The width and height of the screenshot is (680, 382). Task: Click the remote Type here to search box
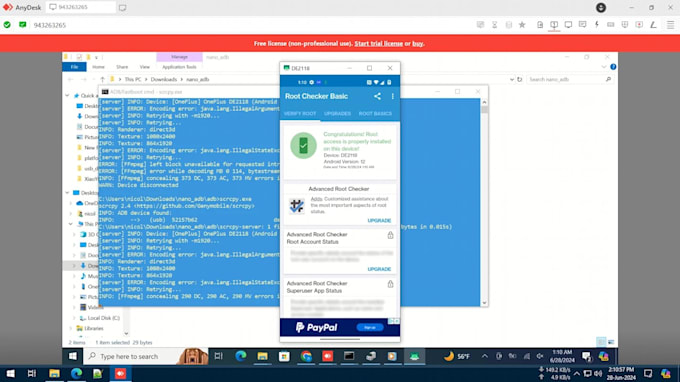[146, 356]
